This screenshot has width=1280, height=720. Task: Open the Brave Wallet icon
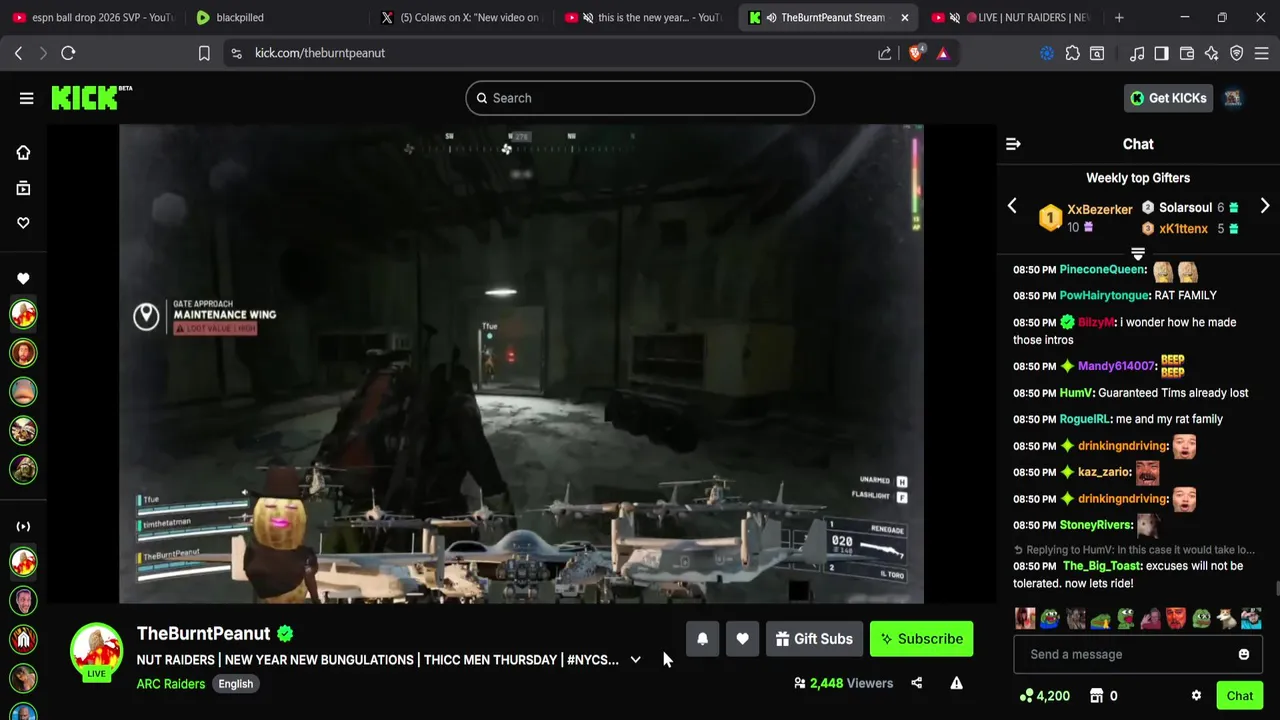point(1187,53)
